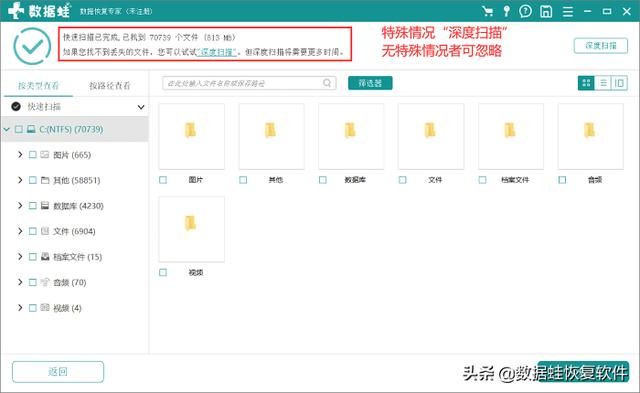Viewport: 640px width, 393px height.
Task: Open the 档案文件 folder thumbnail
Action: (x=511, y=136)
